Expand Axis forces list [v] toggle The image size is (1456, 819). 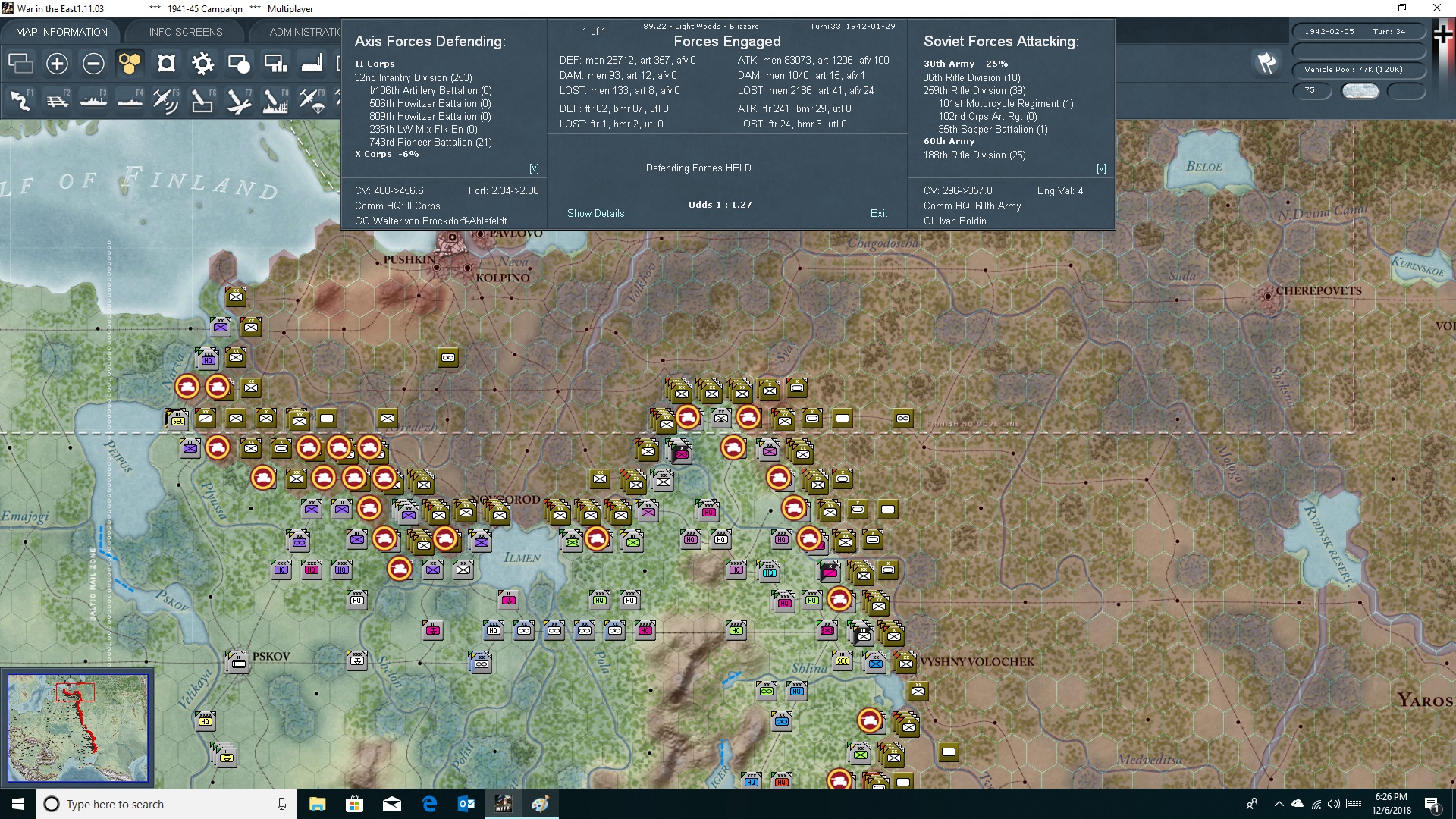coord(534,168)
